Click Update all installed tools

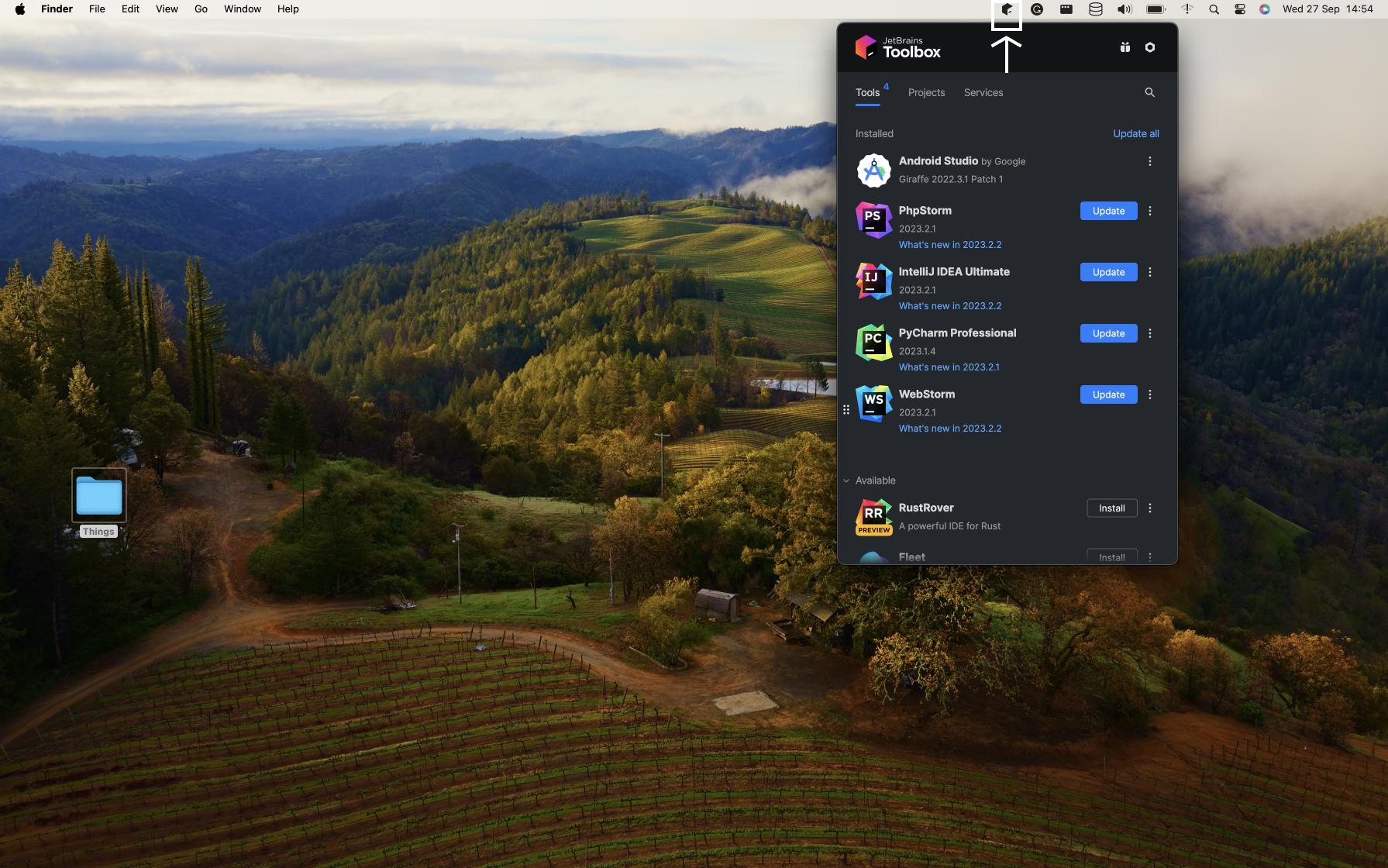click(1135, 133)
